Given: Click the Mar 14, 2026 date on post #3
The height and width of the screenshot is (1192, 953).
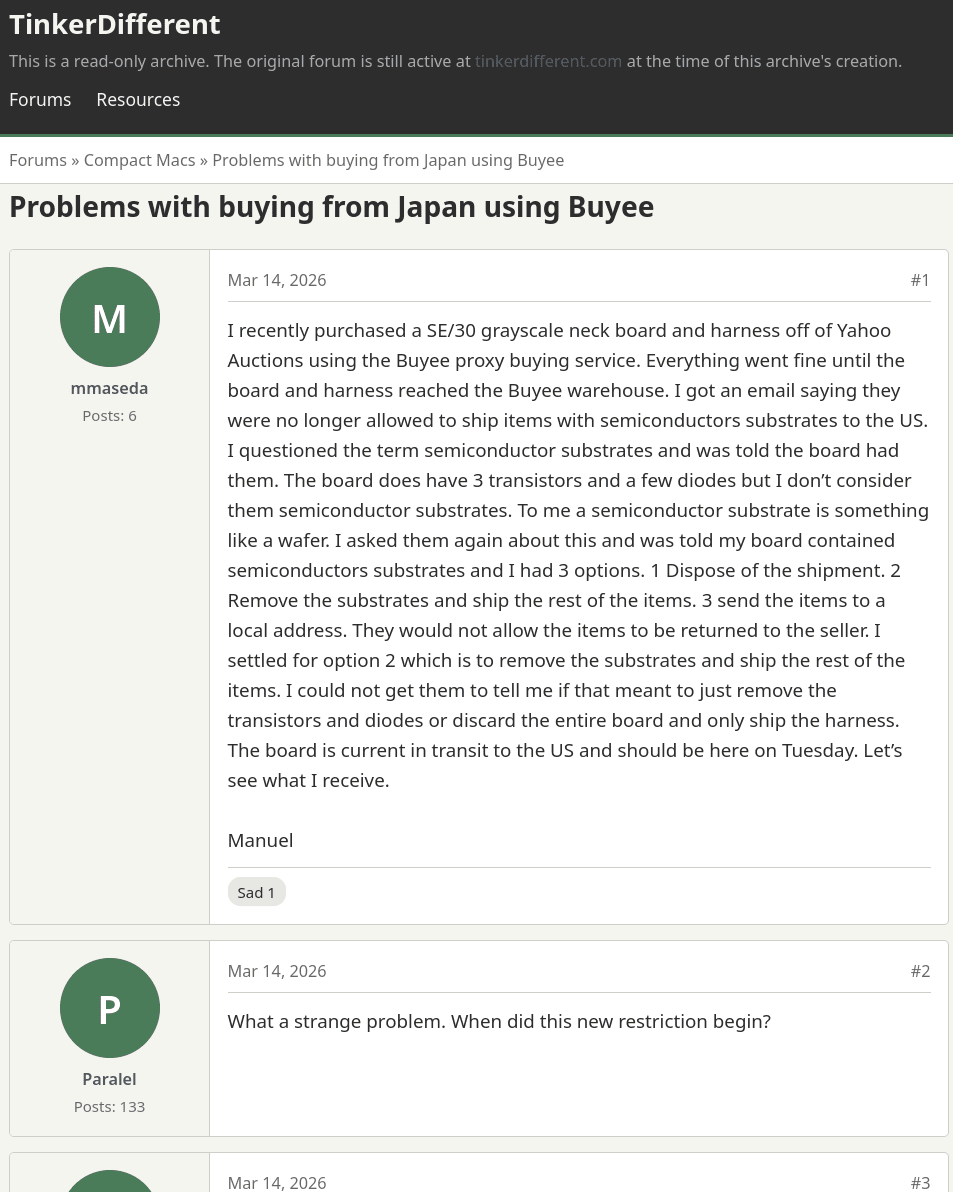Looking at the screenshot, I should 277,1183.
